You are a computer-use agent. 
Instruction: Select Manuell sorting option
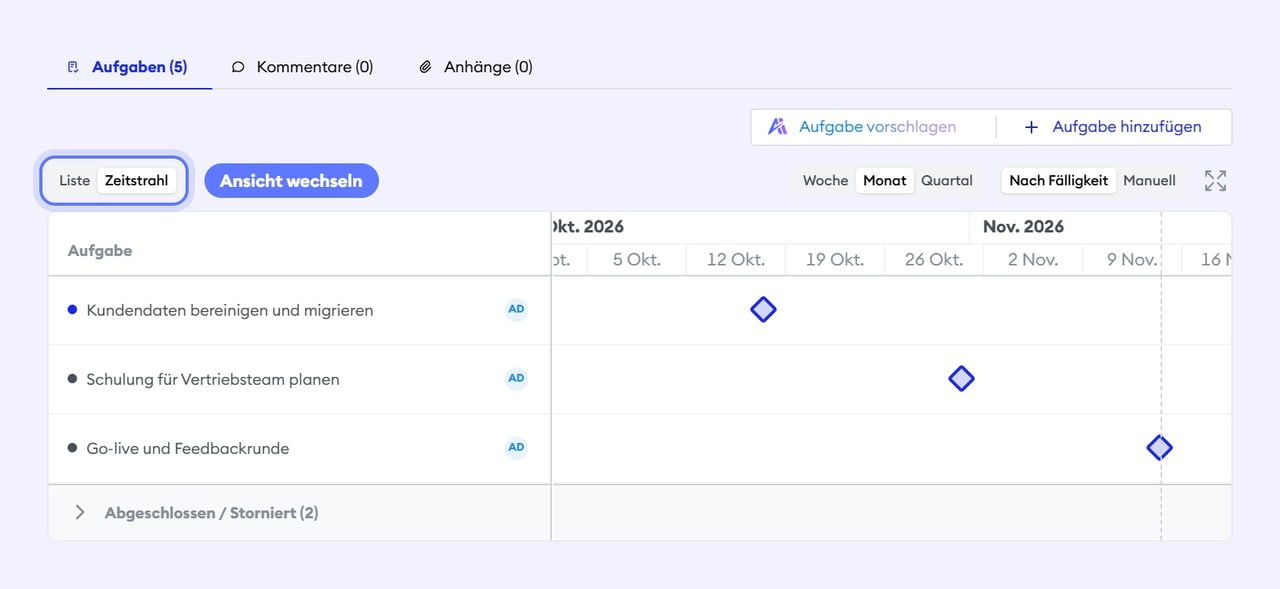[1150, 181]
